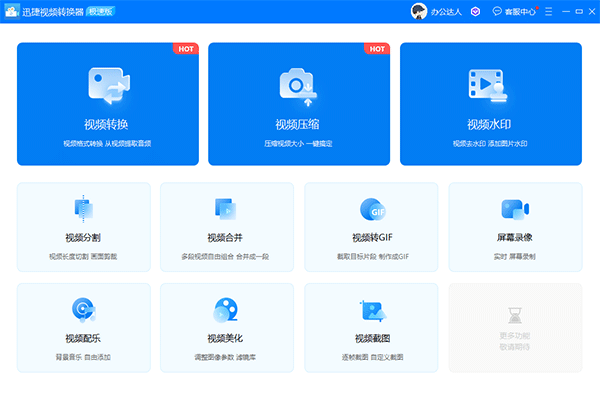
Task: Click the 逐帧截图 自定义截图 description
Action: (x=372, y=357)
